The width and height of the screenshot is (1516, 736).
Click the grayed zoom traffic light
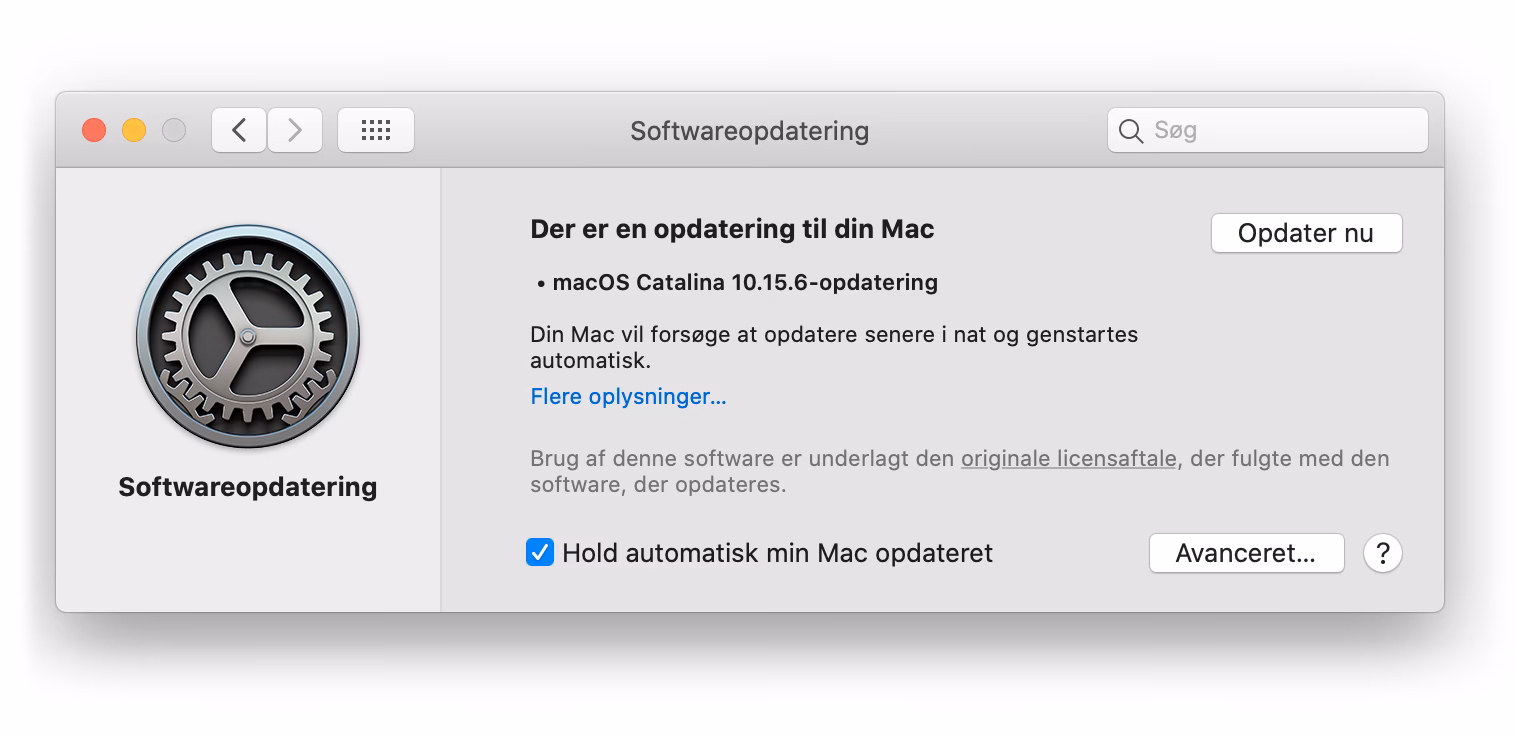coord(174,130)
